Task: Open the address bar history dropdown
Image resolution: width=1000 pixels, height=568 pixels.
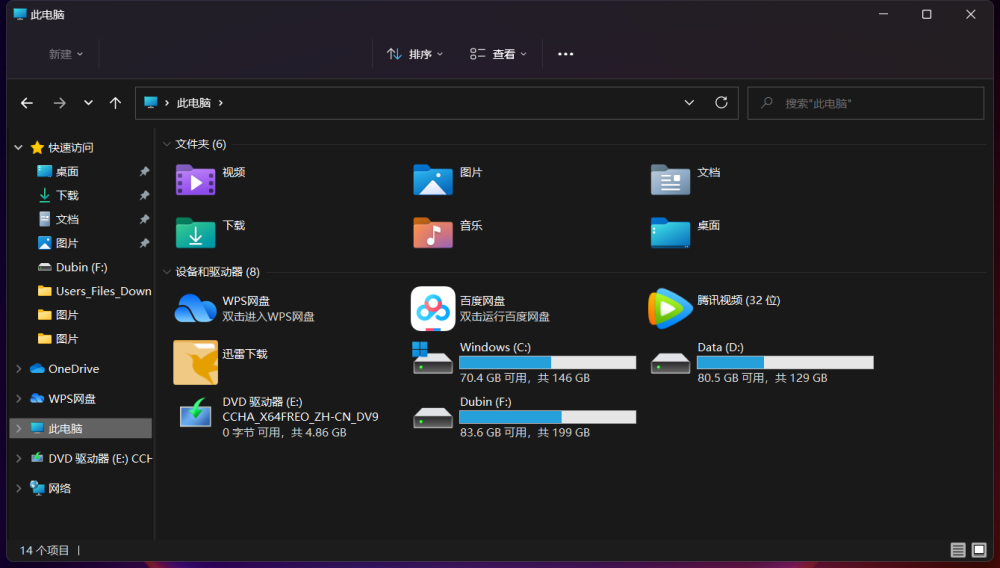Action: point(689,103)
